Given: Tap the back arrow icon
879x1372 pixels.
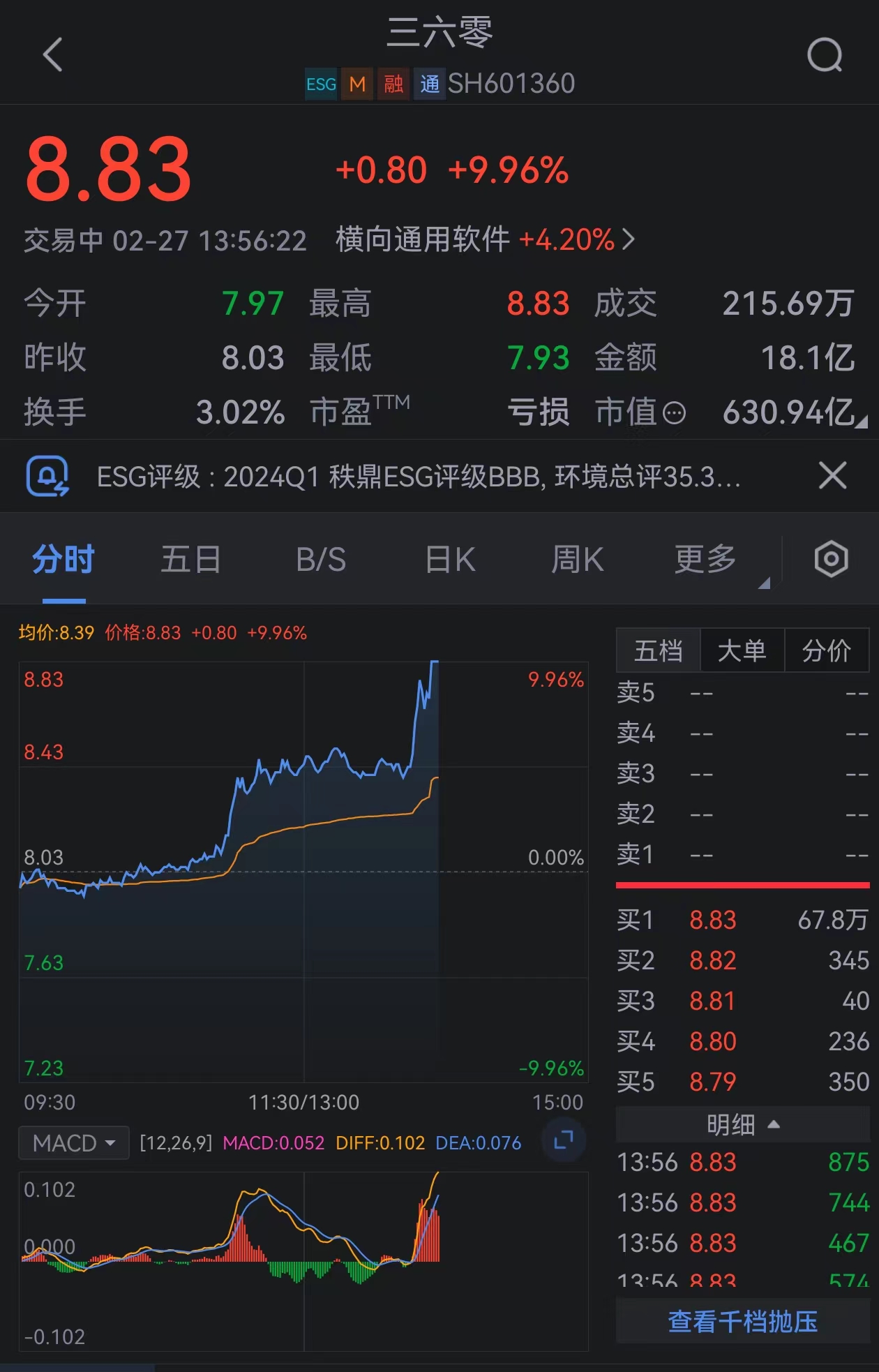Looking at the screenshot, I should pyautogui.click(x=53, y=54).
